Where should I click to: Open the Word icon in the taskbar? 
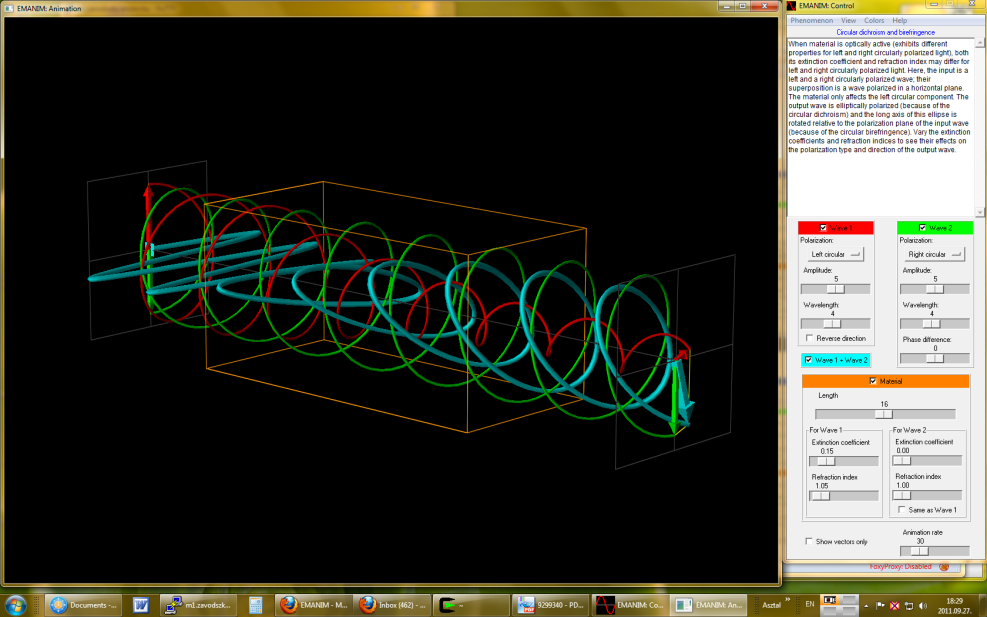141,605
